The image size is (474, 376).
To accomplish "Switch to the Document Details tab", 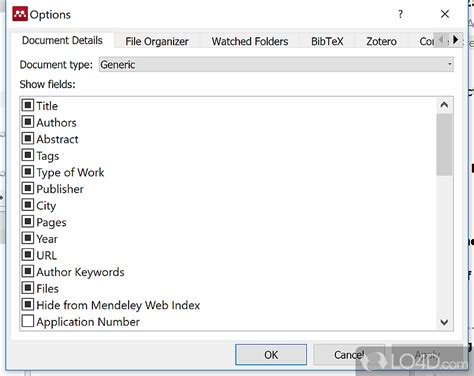I will tap(62, 40).
